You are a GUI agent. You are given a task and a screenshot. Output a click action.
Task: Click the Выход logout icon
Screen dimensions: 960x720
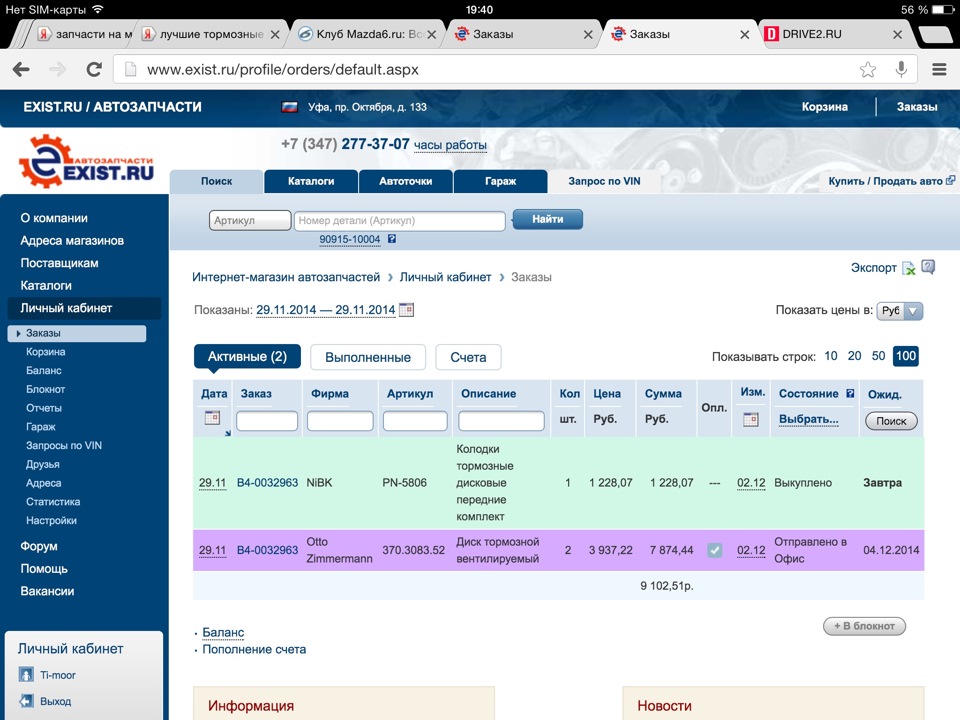pyautogui.click(x=26, y=701)
